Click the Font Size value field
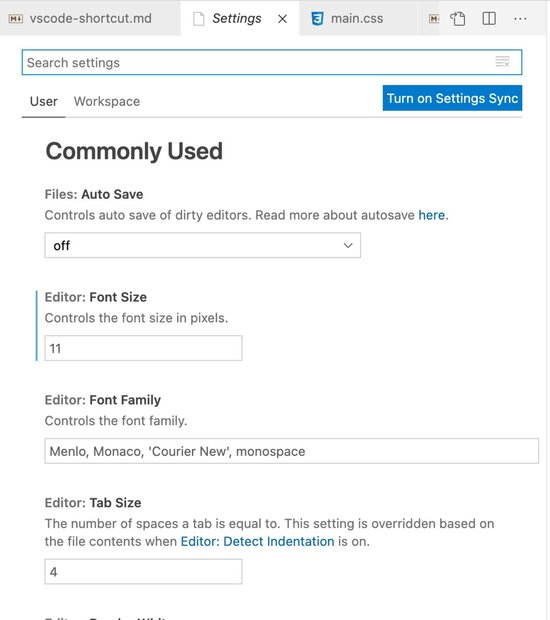550x620 pixels. click(143, 348)
